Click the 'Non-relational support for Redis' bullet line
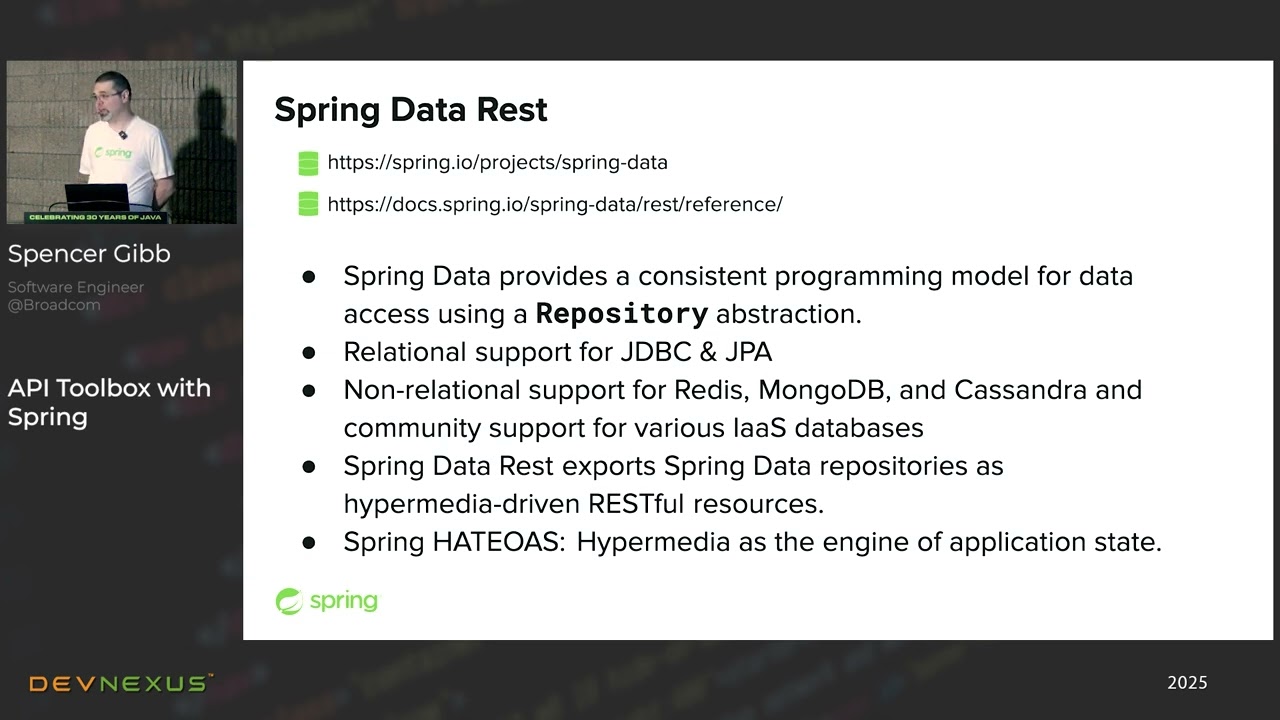This screenshot has width=1280, height=720. pos(742,390)
